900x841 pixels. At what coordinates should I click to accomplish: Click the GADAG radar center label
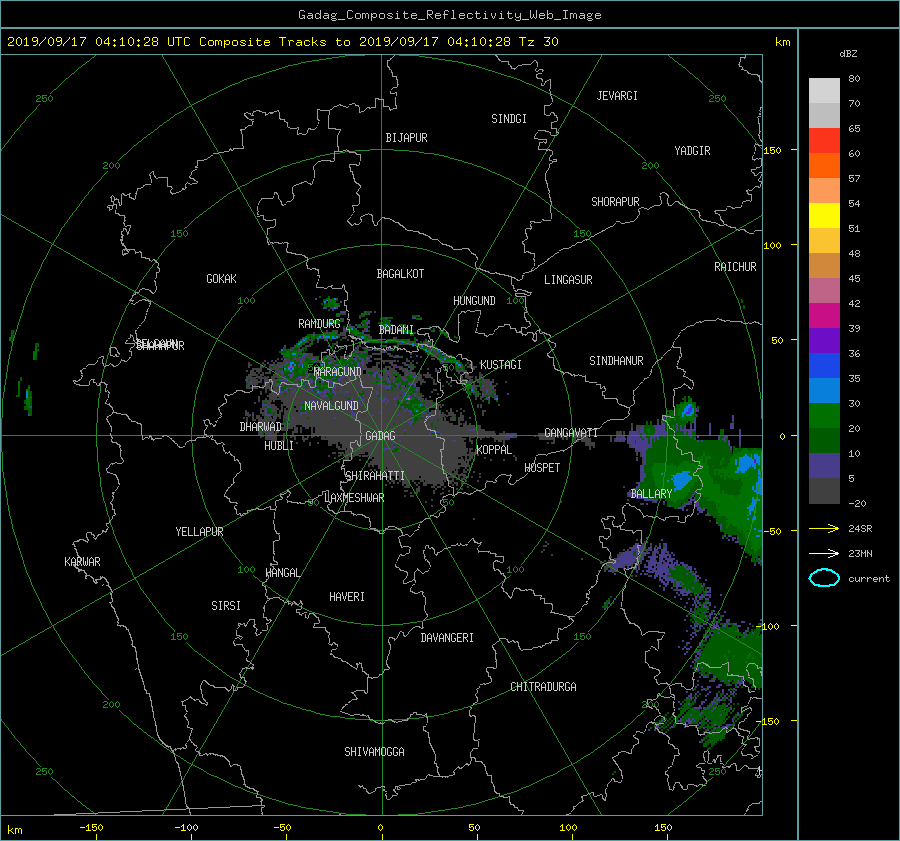[380, 436]
